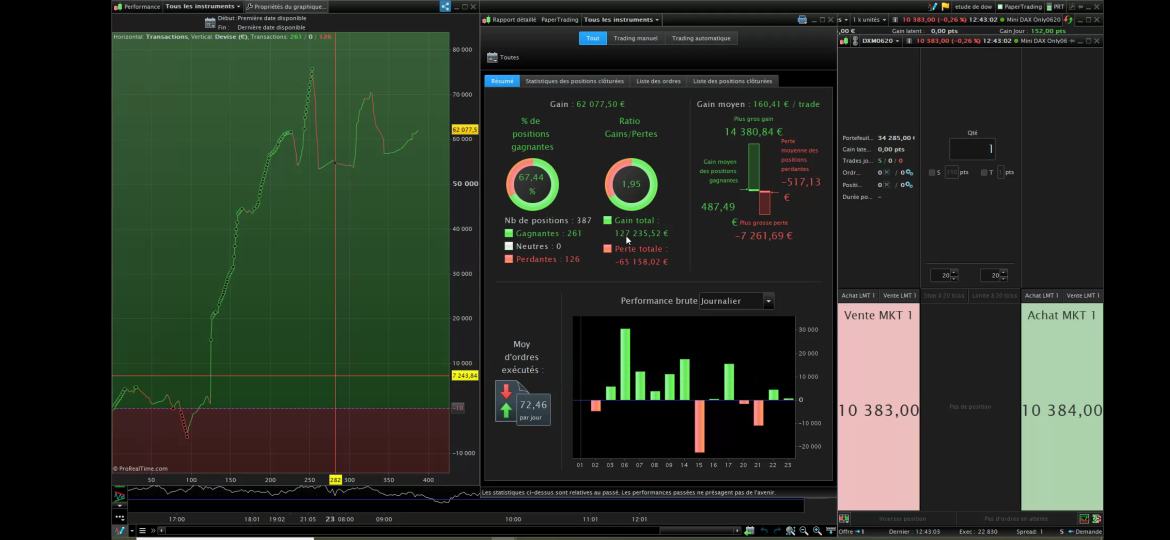Enable the S stop checkbox
The image size is (1170, 540).
coord(932,172)
